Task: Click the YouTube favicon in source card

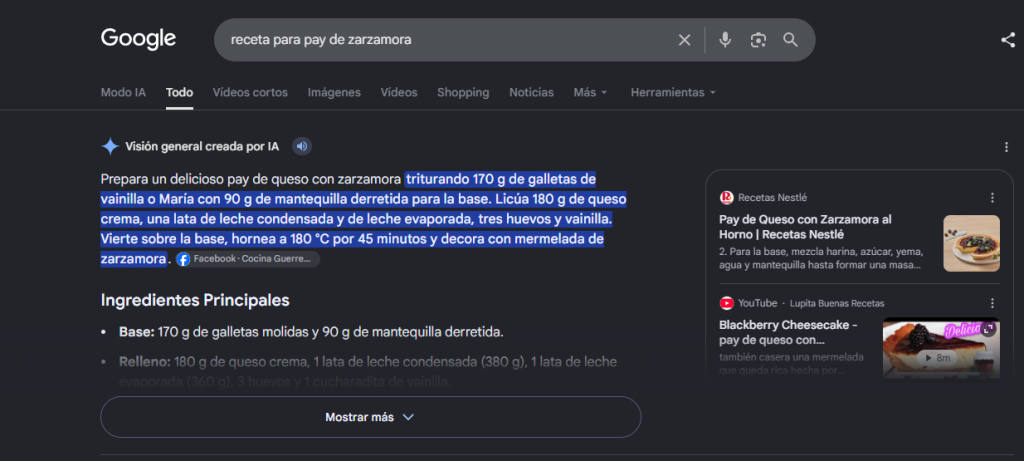Action: pos(726,303)
